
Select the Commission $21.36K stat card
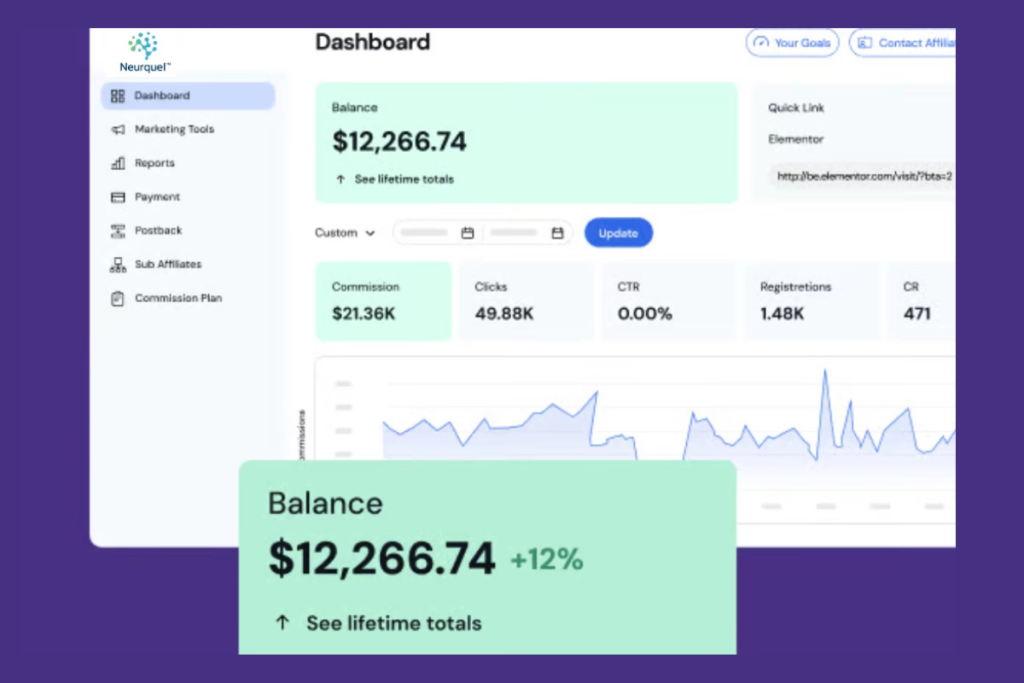click(383, 301)
